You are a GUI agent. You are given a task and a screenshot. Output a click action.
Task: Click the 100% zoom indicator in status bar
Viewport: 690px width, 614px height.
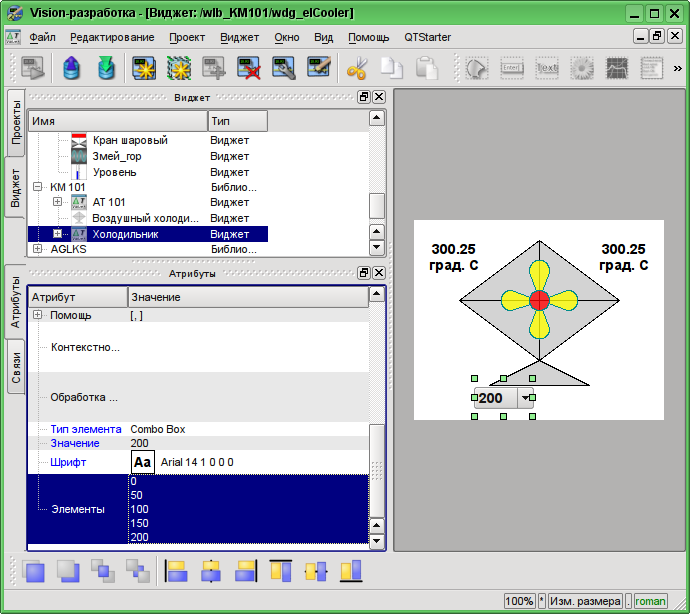[x=519, y=601]
